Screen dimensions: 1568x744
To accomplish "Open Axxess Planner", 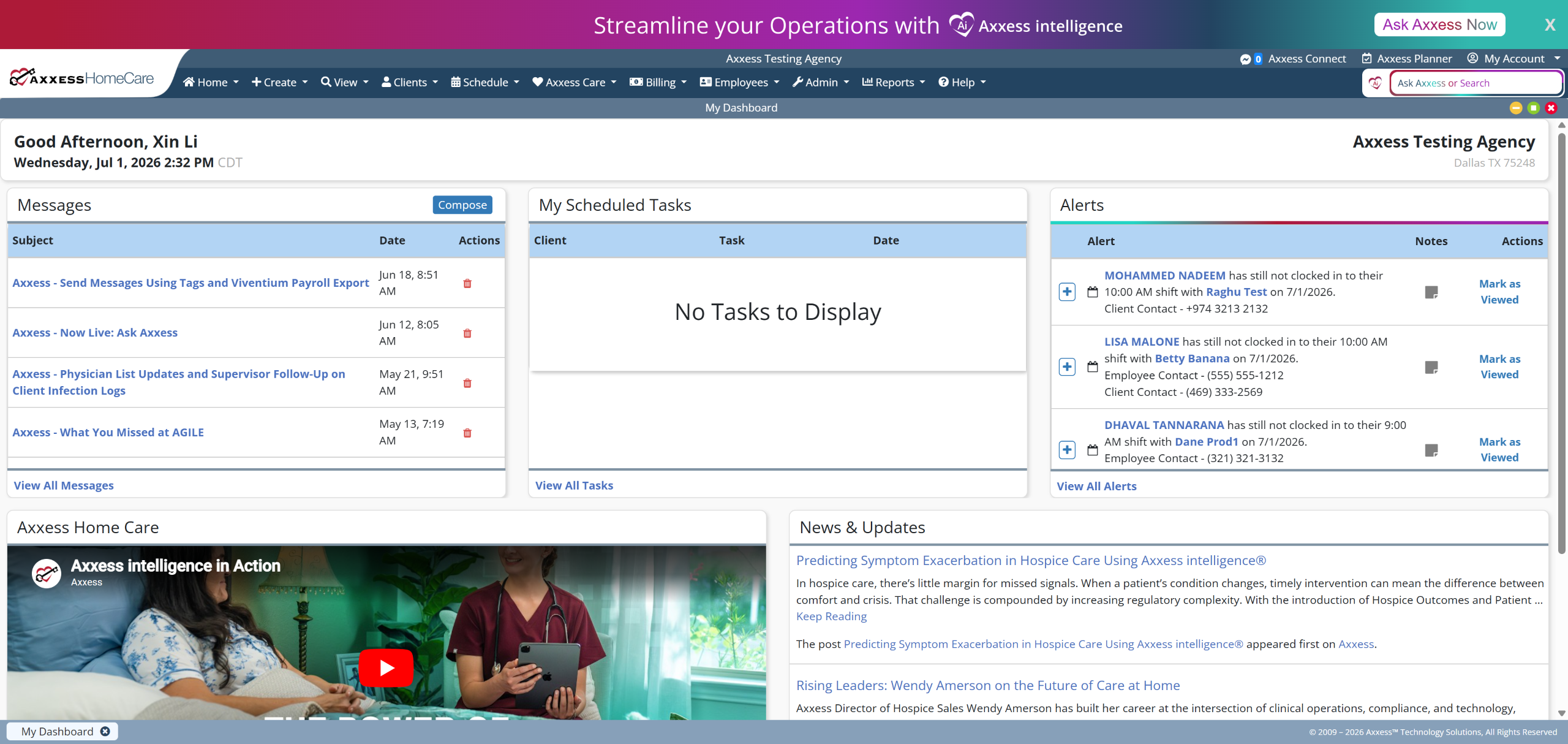I will [1407, 59].
